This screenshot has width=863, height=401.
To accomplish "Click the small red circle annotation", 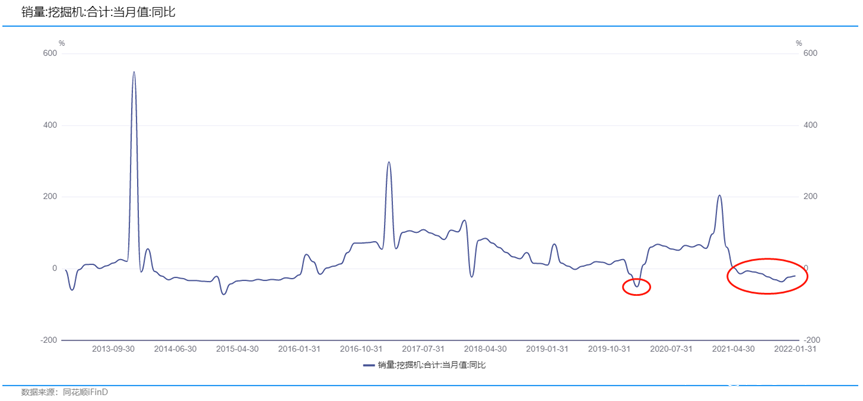I will pos(637,287).
